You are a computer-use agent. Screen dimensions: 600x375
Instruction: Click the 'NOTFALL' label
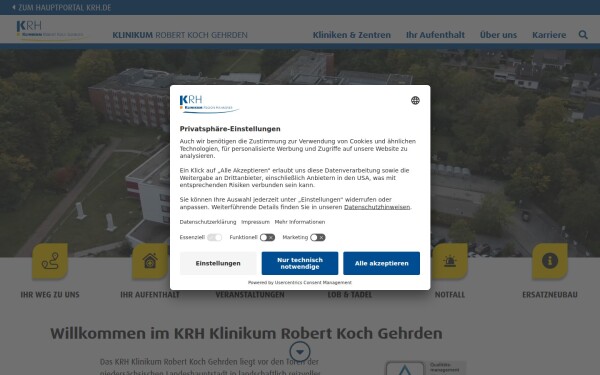[450, 295]
